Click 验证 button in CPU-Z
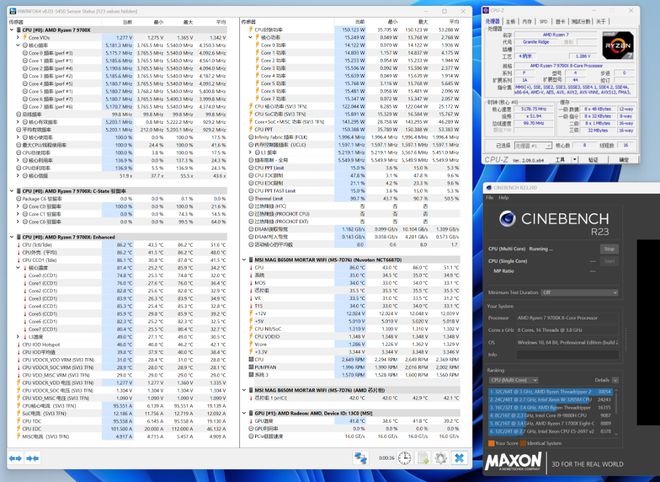This screenshot has height=482, width=660. (593, 160)
